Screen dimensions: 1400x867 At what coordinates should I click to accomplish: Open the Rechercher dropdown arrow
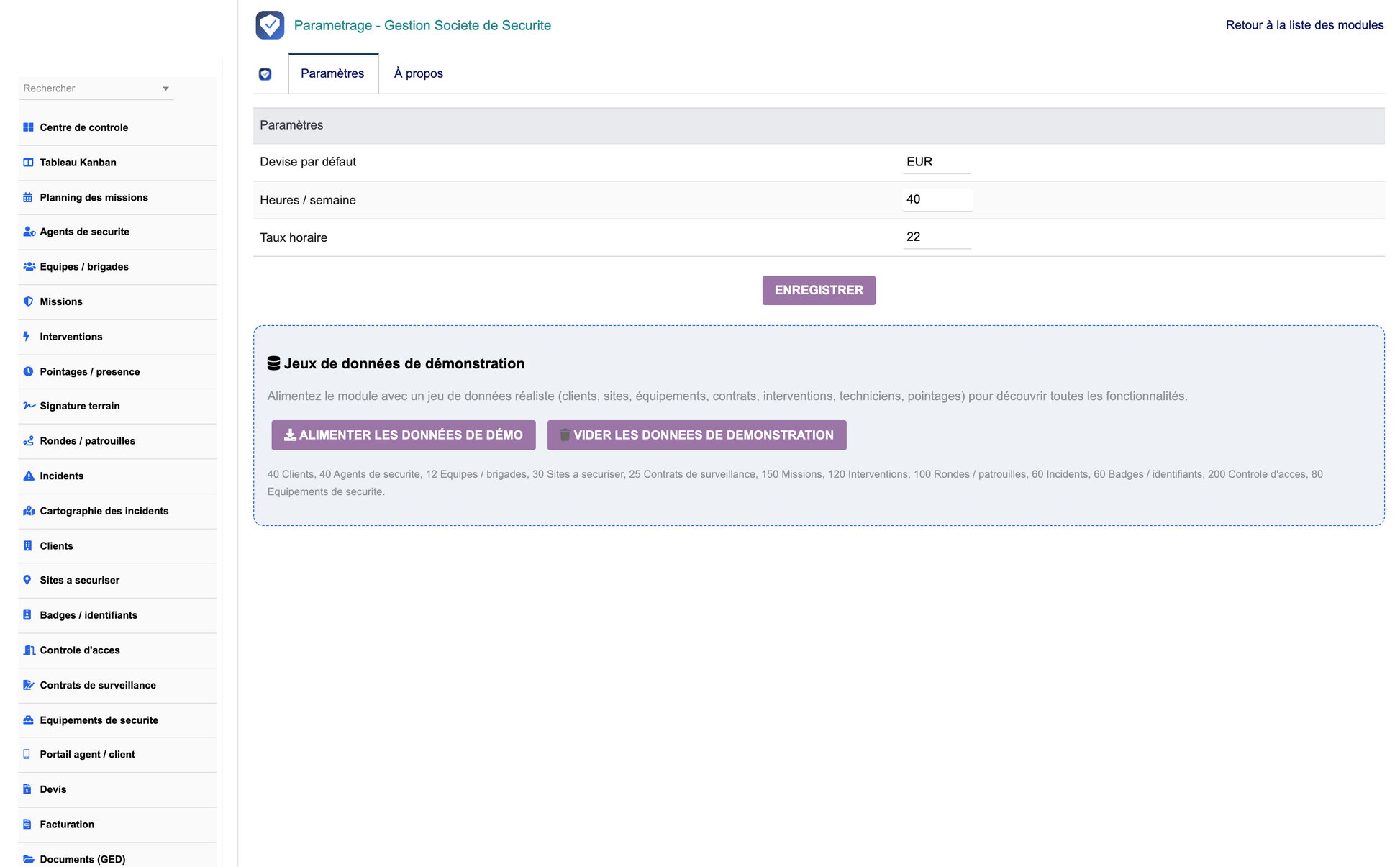(x=165, y=88)
